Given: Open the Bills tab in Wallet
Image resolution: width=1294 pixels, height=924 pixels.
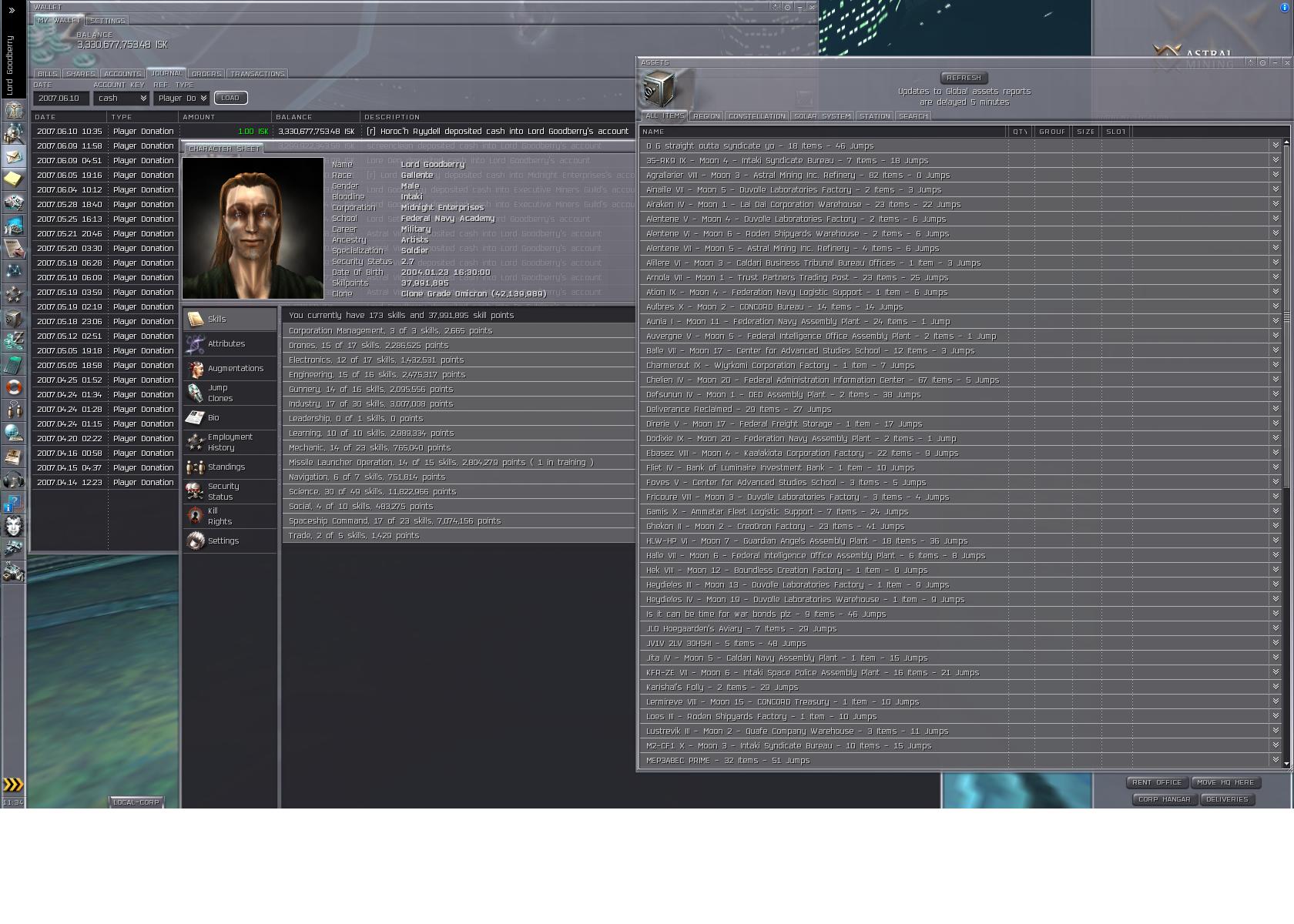Looking at the screenshot, I should coord(48,74).
